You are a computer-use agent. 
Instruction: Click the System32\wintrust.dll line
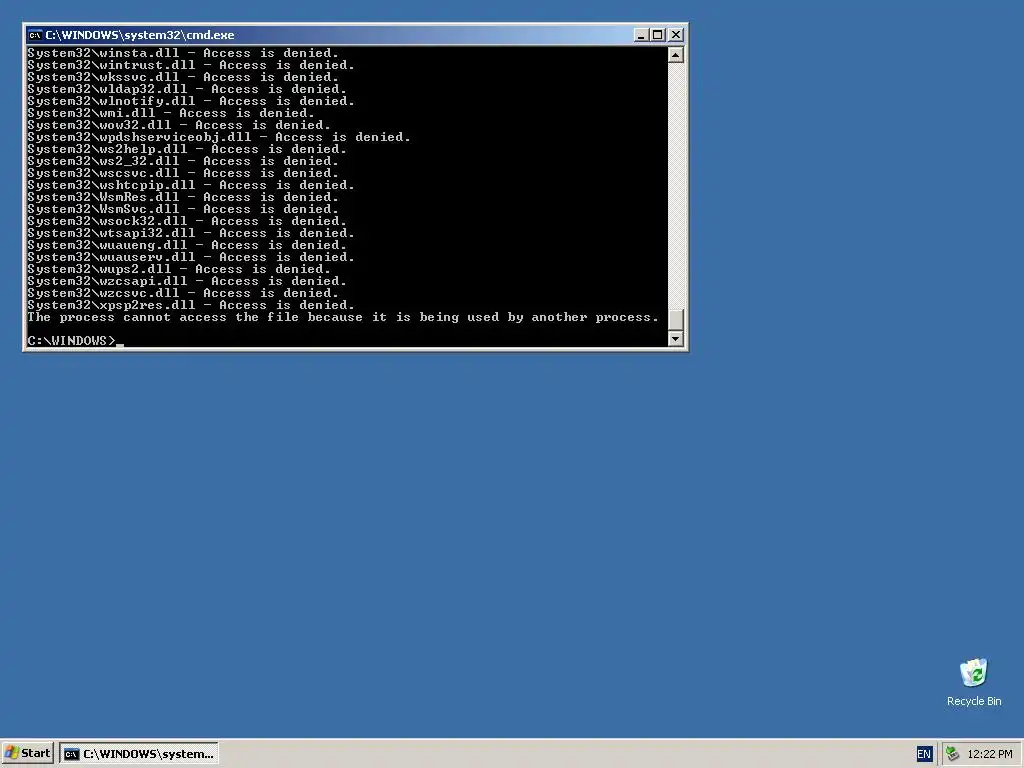coord(191,65)
